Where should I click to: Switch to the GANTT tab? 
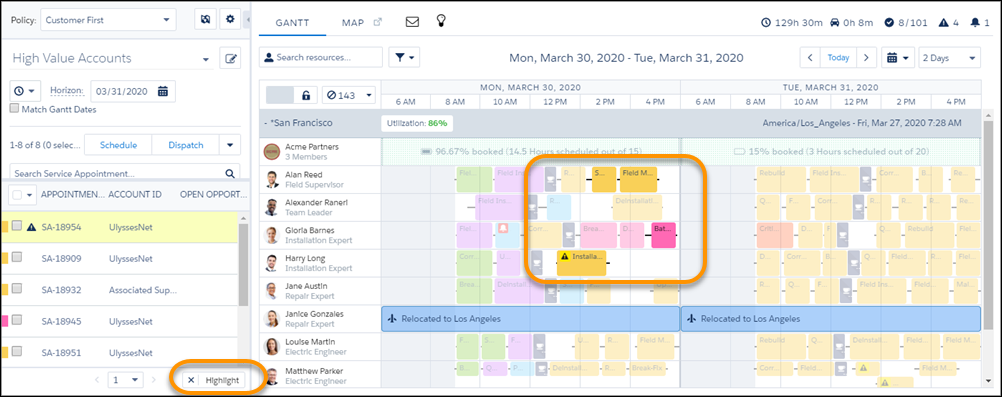(x=292, y=23)
